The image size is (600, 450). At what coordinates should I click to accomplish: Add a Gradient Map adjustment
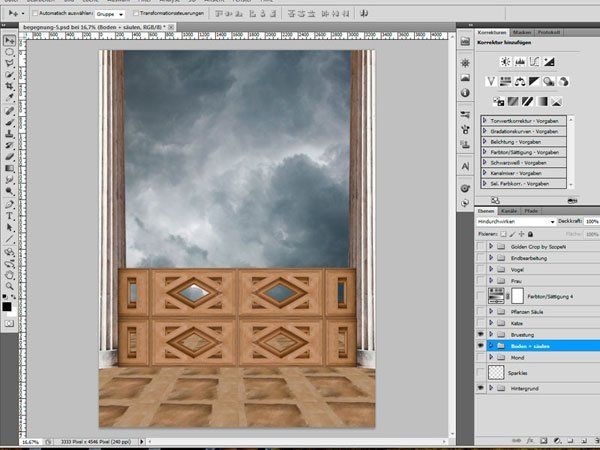point(542,102)
